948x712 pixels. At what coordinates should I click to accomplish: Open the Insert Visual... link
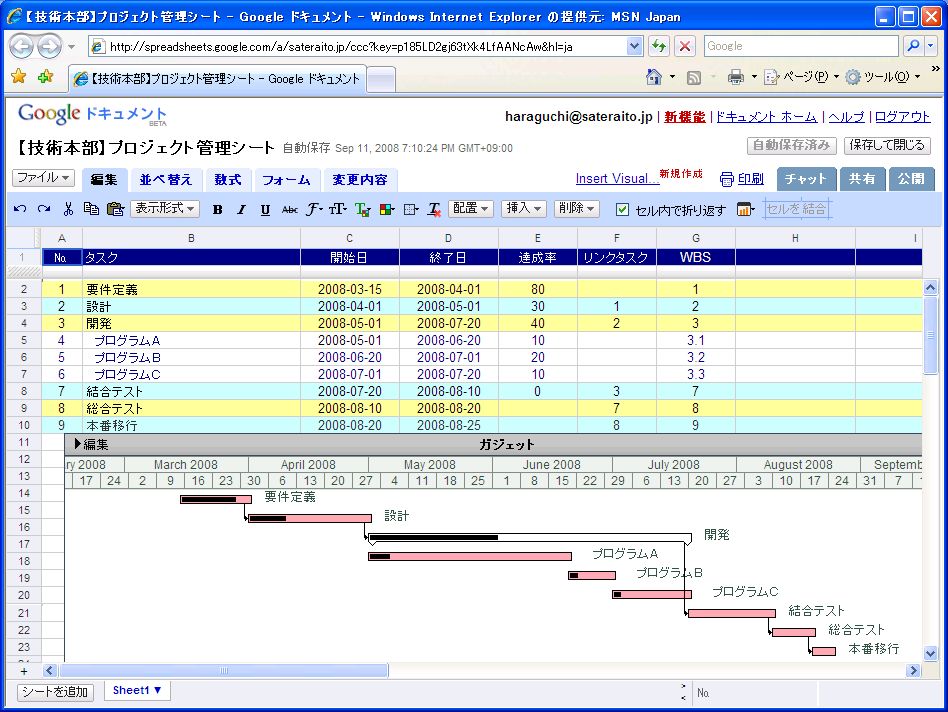pyautogui.click(x=616, y=179)
